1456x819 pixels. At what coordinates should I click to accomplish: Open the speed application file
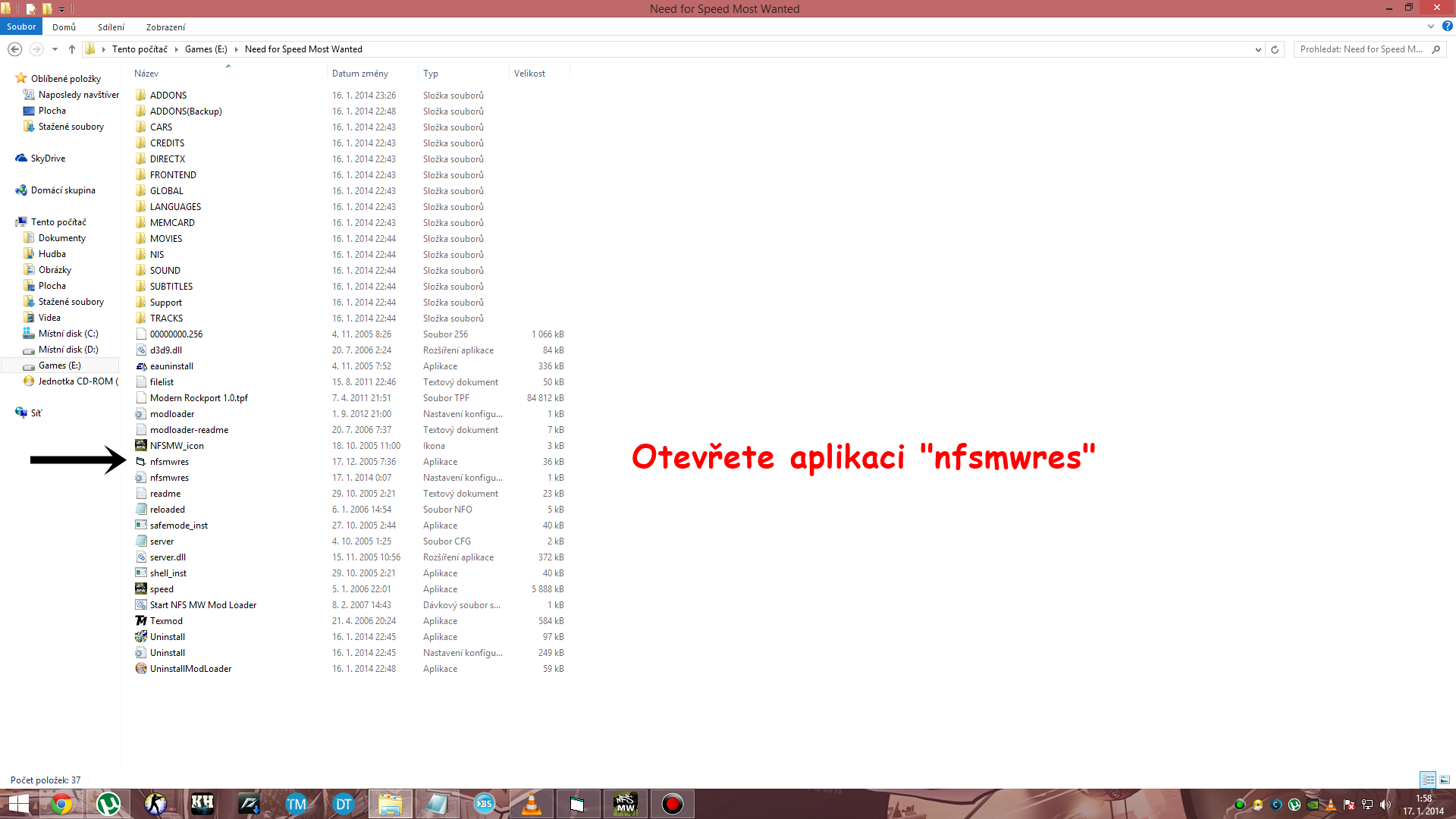162,589
